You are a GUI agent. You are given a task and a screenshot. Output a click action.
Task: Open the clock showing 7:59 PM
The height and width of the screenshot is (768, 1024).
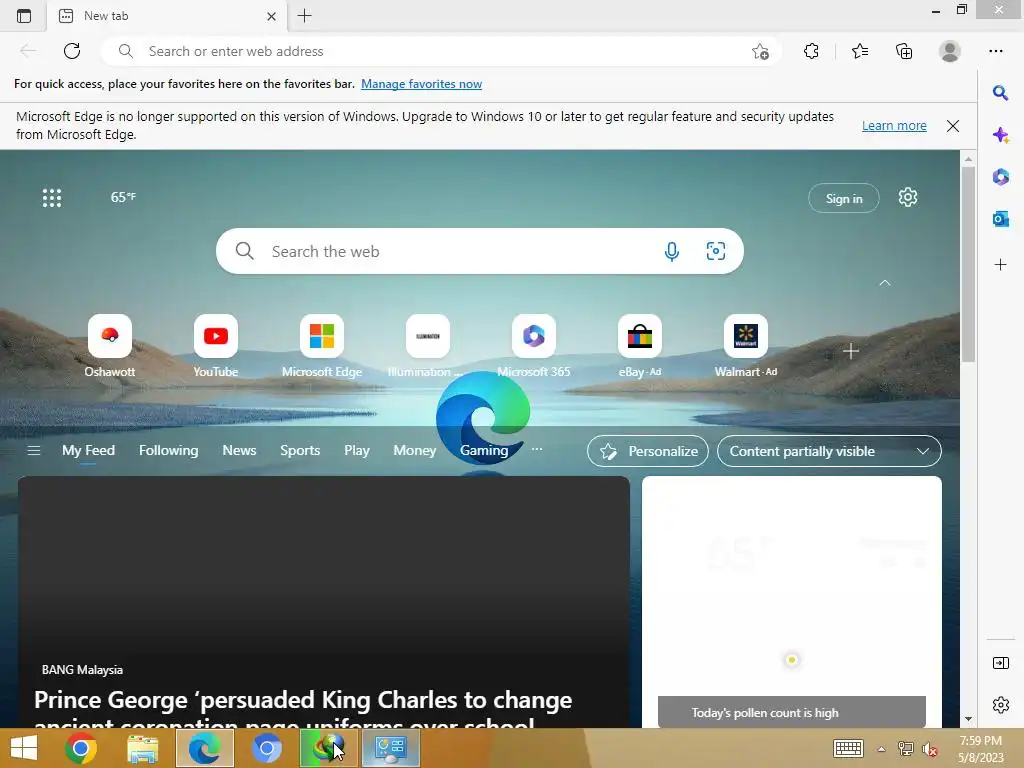[980, 748]
